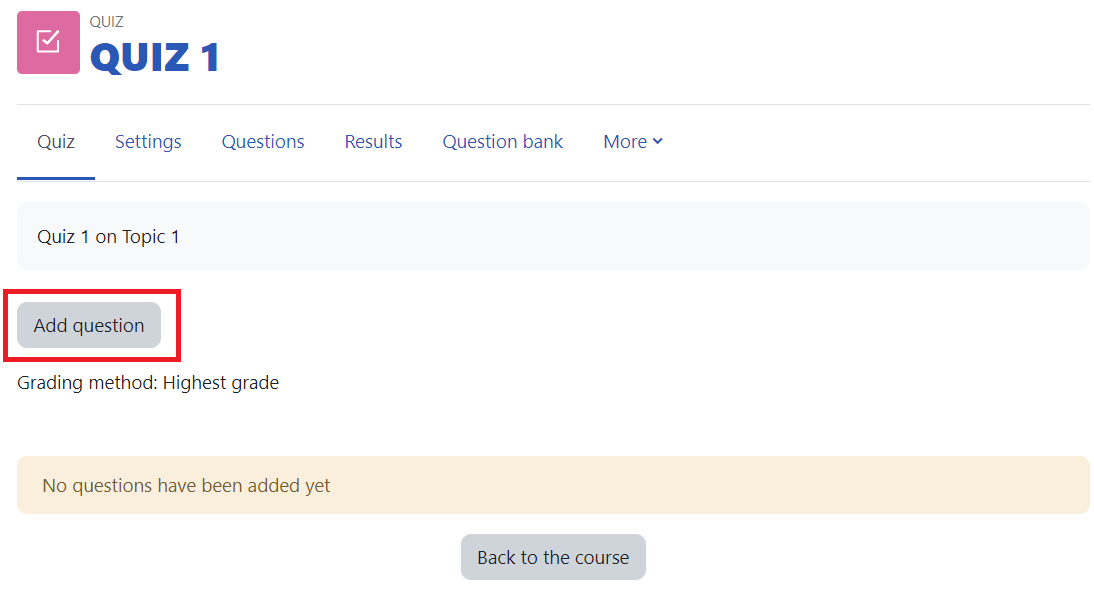Viewport: 1094px width, 608px height.
Task: Go to the Results tab
Action: (x=373, y=142)
